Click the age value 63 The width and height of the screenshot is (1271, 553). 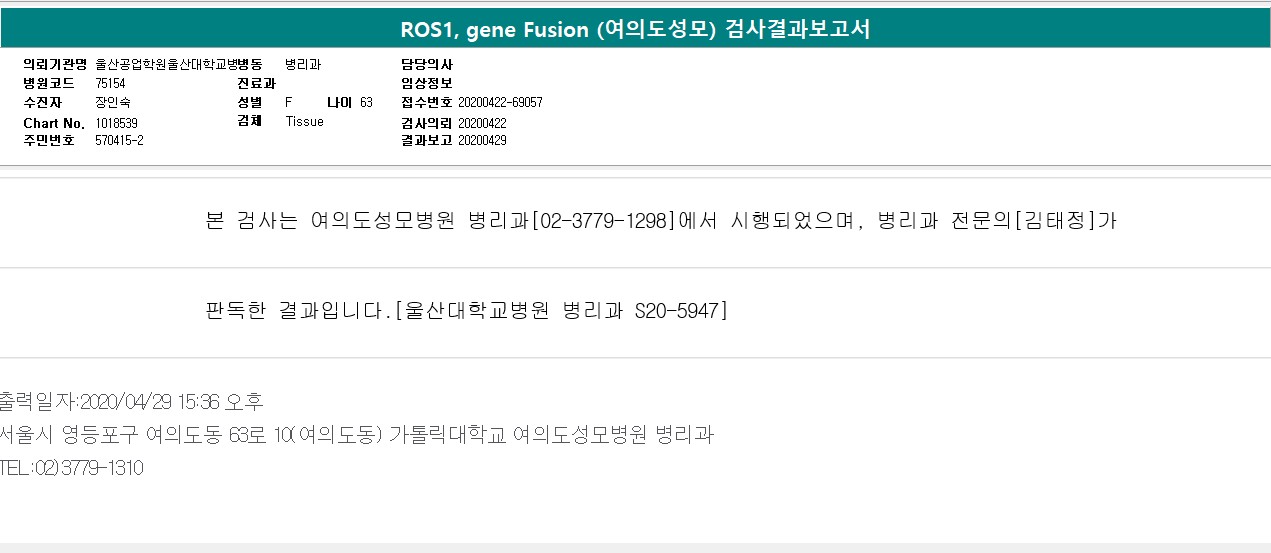366,102
